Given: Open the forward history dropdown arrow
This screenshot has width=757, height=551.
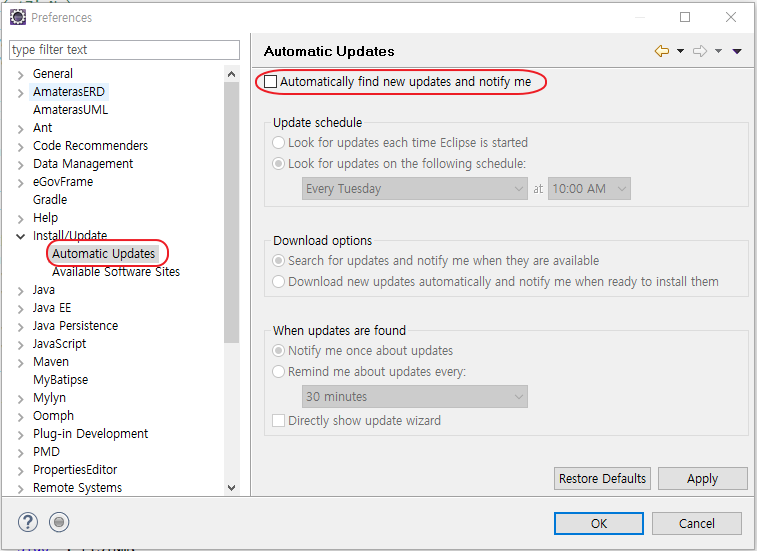Looking at the screenshot, I should click(718, 51).
